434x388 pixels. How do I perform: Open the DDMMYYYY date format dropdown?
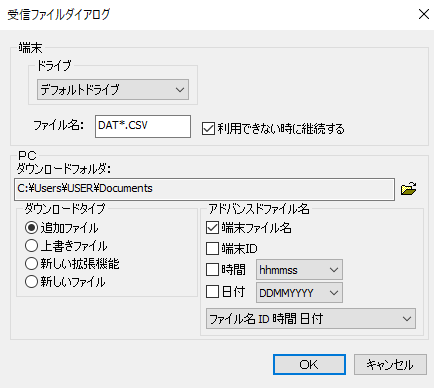[299, 293]
